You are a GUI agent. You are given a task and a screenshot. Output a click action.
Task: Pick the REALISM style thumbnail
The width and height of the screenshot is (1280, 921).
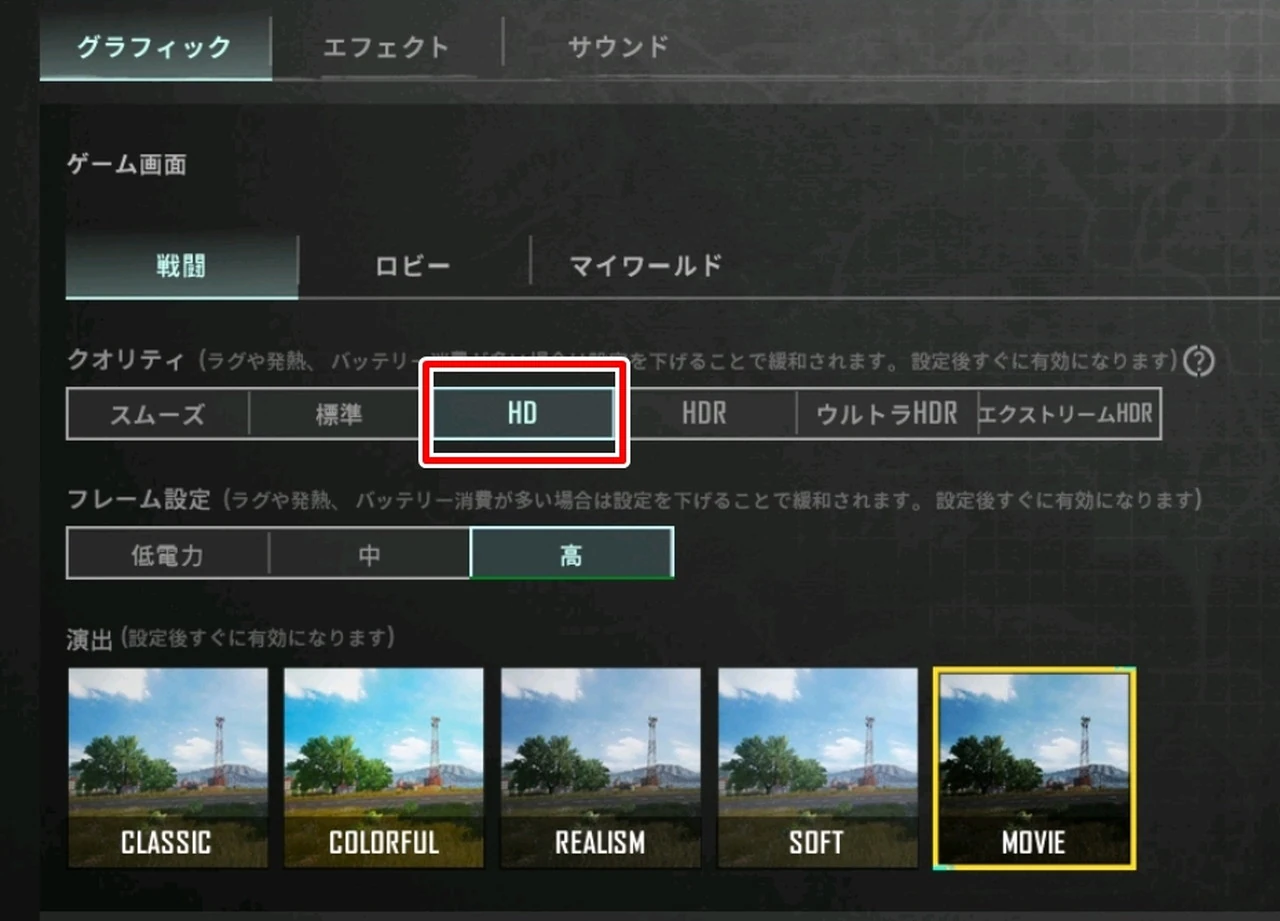601,768
